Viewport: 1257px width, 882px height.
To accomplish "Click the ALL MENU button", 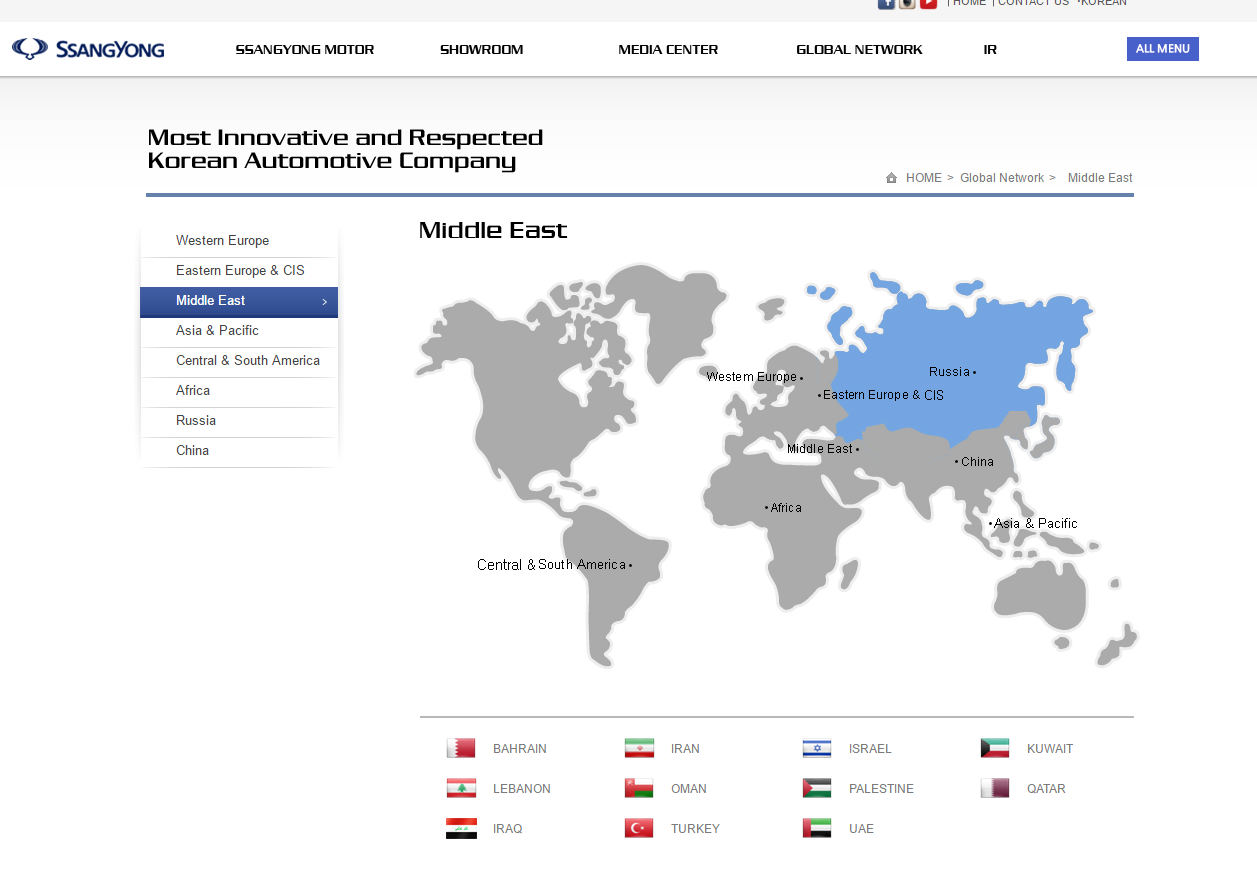I will coord(1163,49).
